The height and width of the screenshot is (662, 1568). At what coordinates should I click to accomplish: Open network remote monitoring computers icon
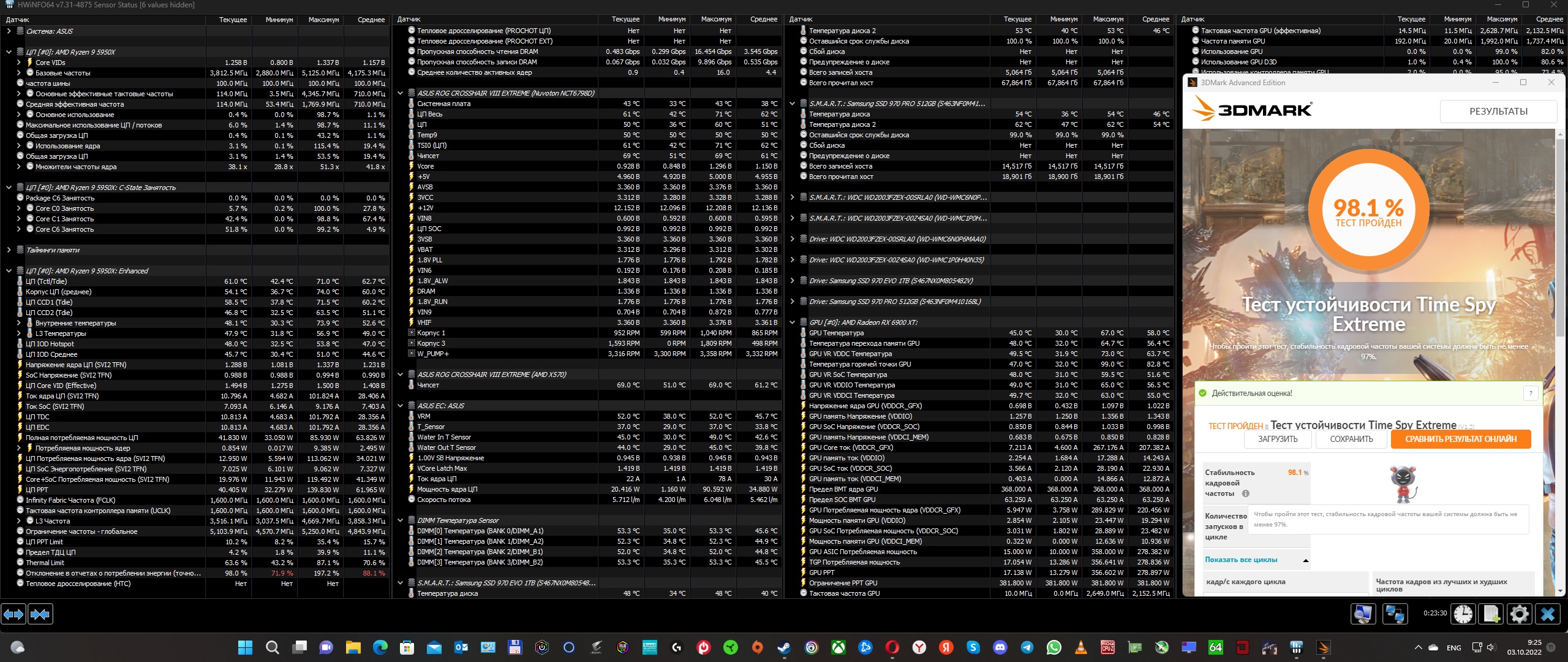coord(1395,614)
